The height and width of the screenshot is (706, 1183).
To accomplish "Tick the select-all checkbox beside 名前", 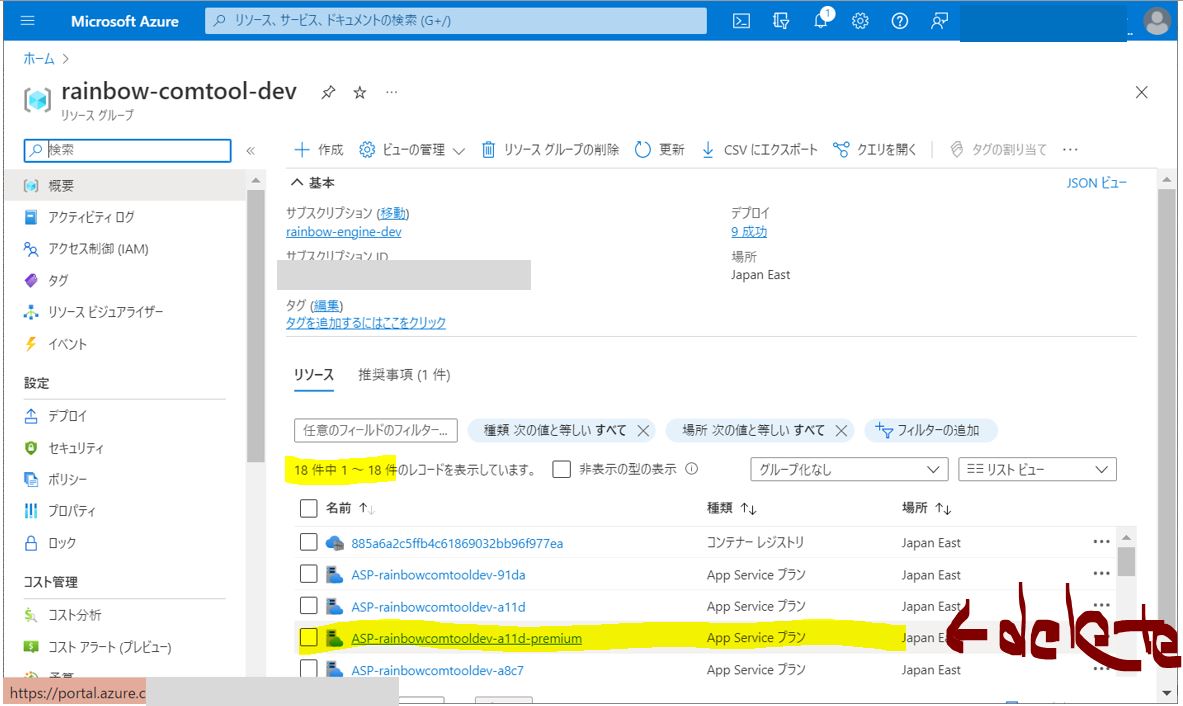I will (309, 509).
